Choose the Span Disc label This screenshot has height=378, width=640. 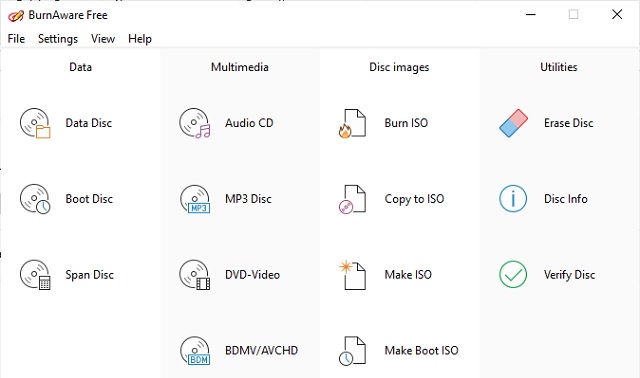click(89, 275)
